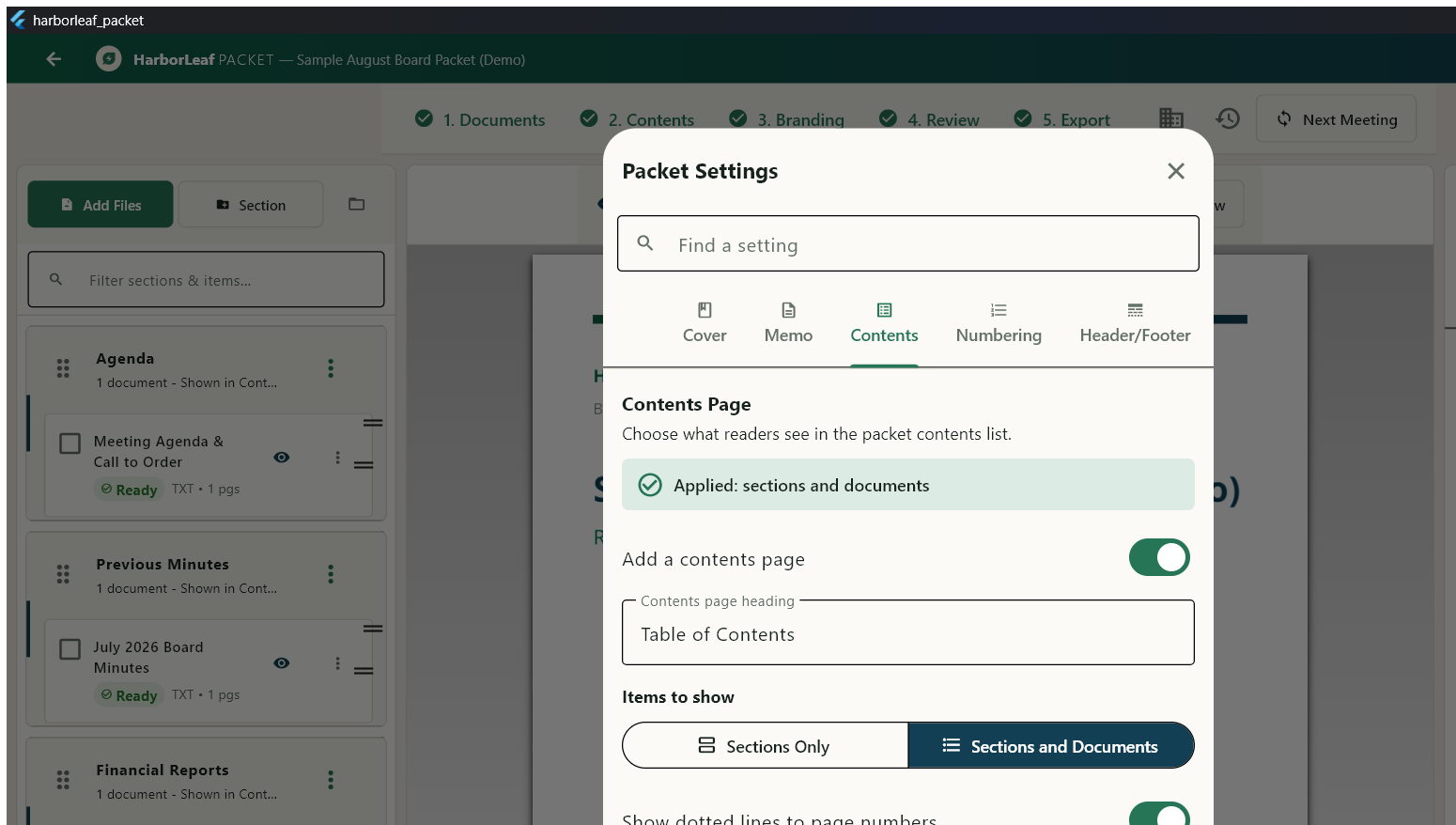Switch to the Cover settings tab

tap(705, 323)
